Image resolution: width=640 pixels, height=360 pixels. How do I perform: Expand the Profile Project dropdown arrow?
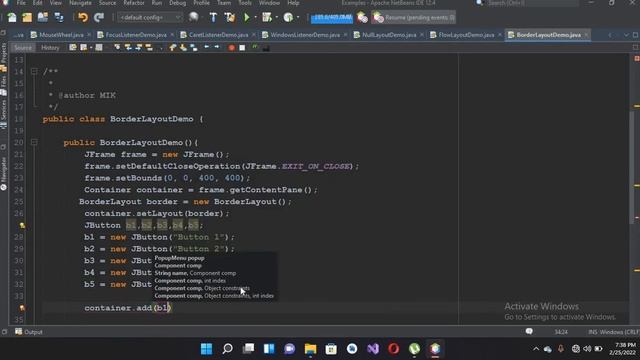point(298,18)
